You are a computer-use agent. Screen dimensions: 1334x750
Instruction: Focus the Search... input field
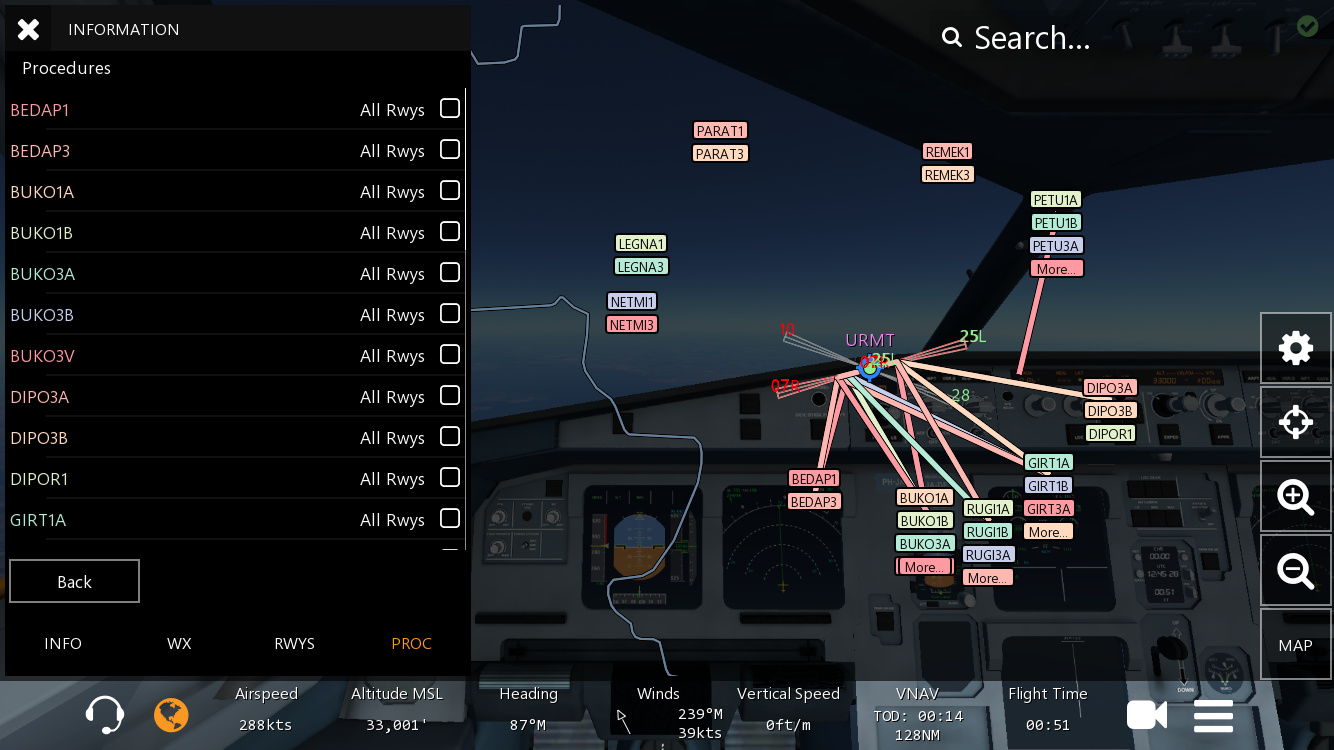point(1033,38)
